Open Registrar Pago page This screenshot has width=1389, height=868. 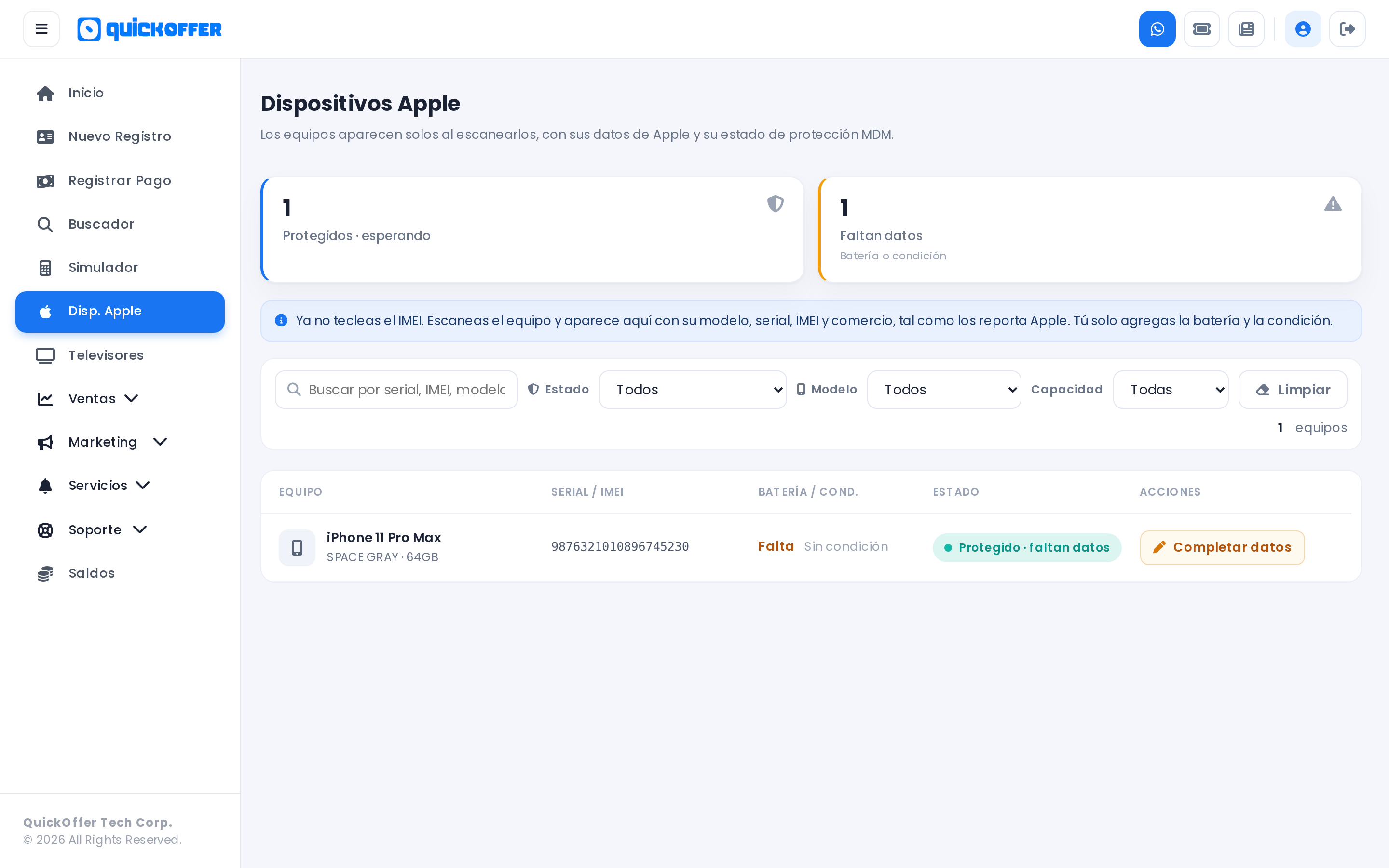[x=120, y=181]
